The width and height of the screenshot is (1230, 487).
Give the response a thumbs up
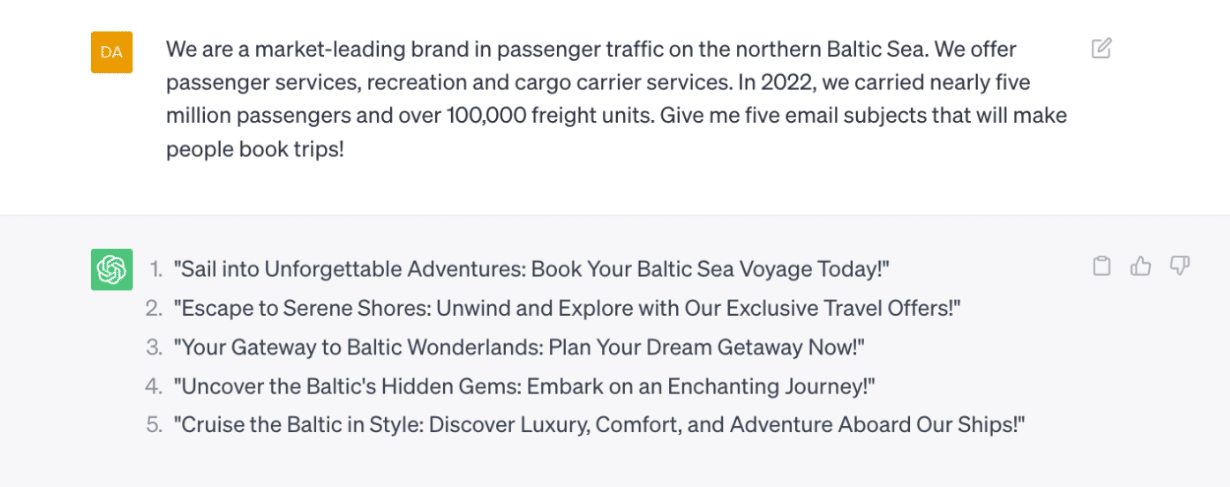(1141, 266)
